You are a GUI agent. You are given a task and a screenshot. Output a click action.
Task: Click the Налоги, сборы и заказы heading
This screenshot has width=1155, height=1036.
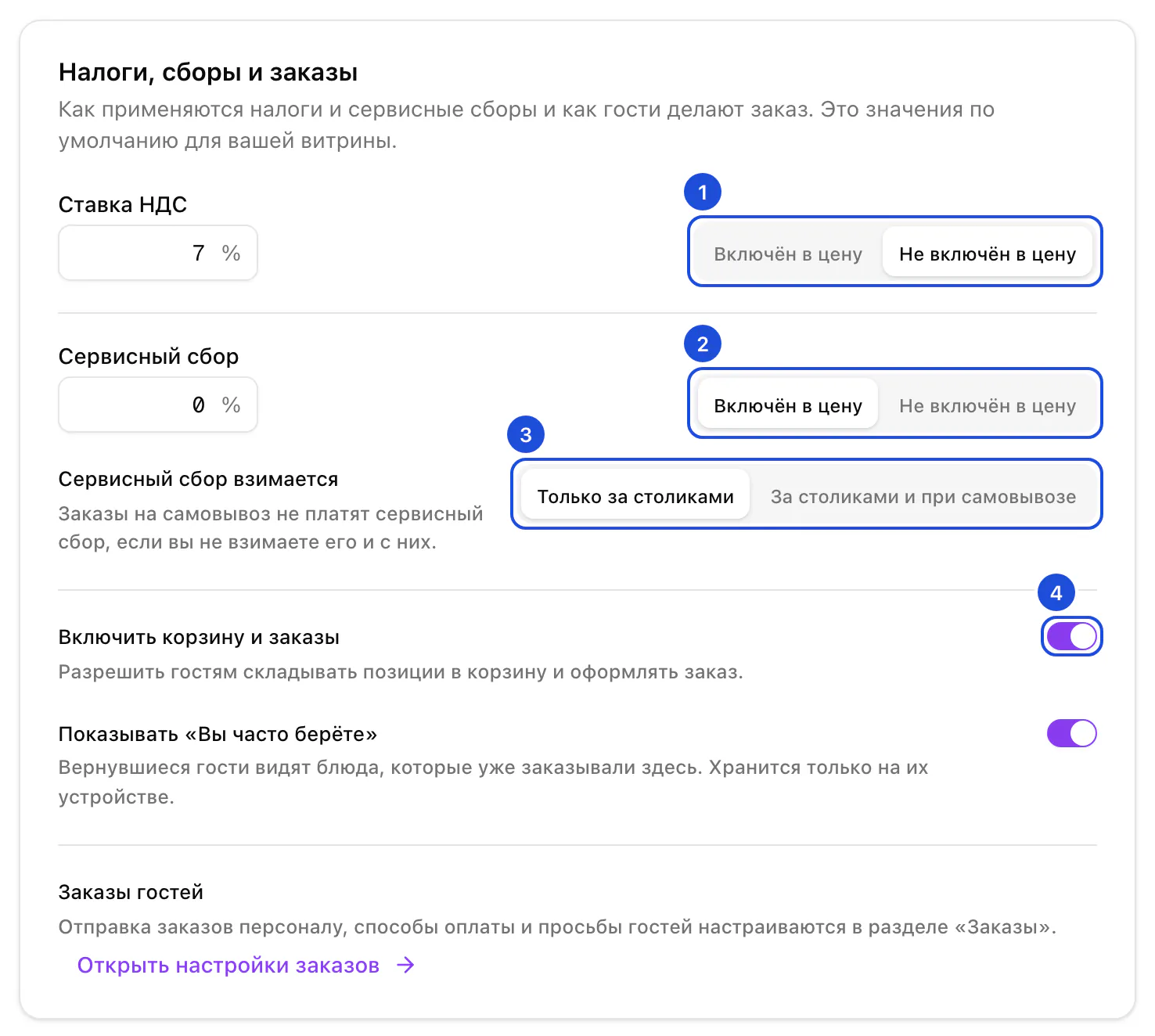pos(208,72)
